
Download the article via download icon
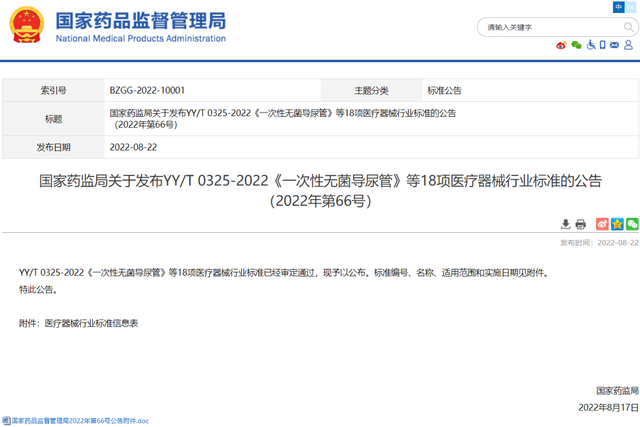pos(565,224)
